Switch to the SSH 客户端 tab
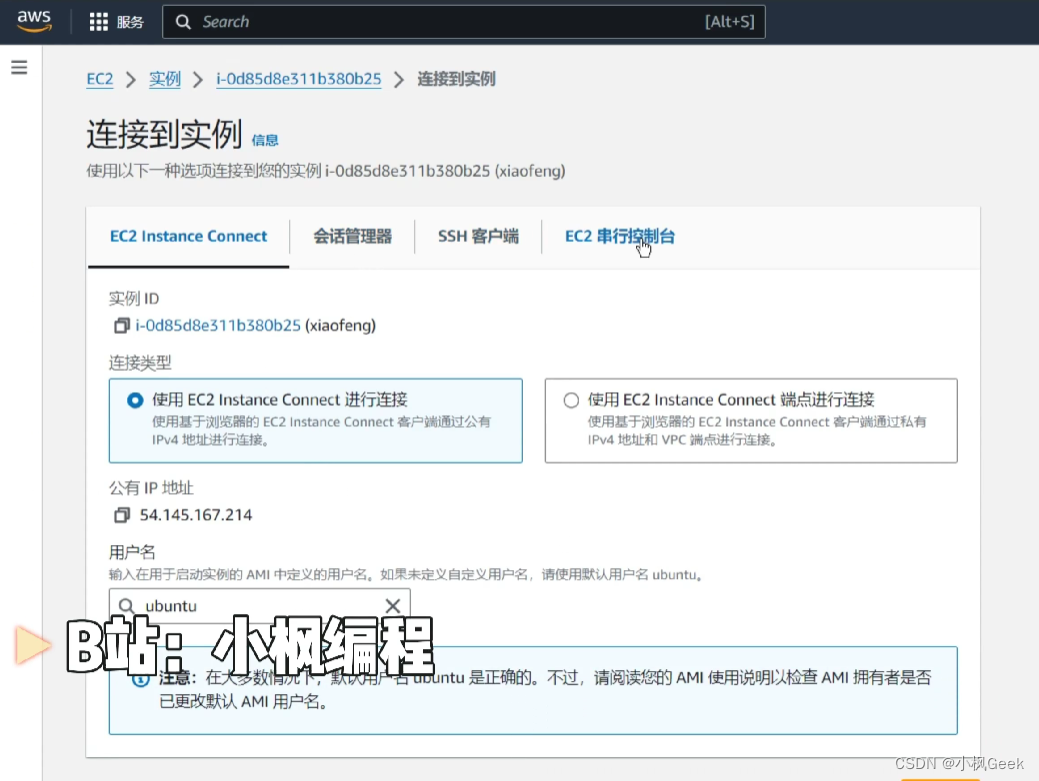 pyautogui.click(x=478, y=236)
